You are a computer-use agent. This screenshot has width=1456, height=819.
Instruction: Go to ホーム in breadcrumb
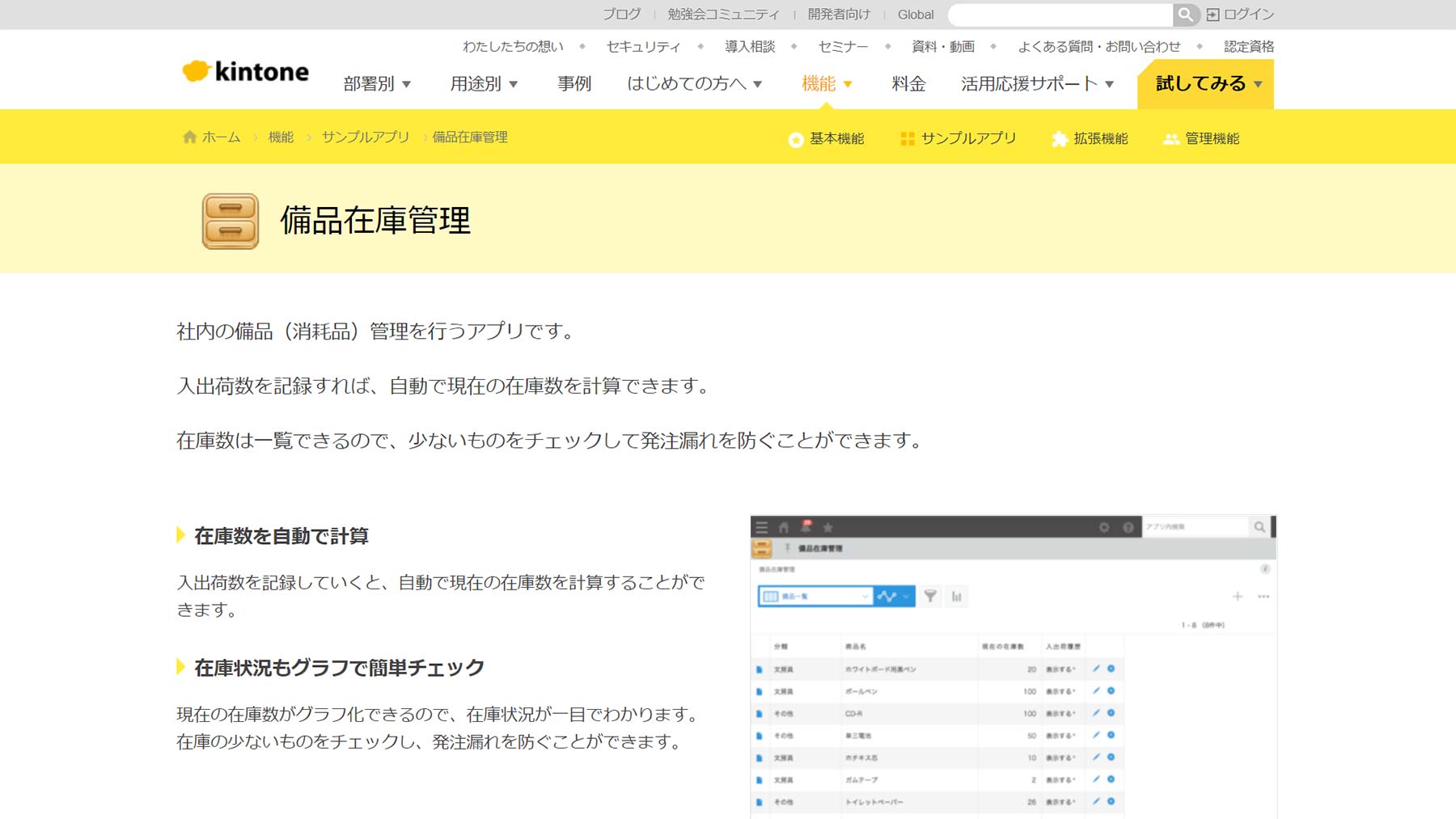[221, 137]
